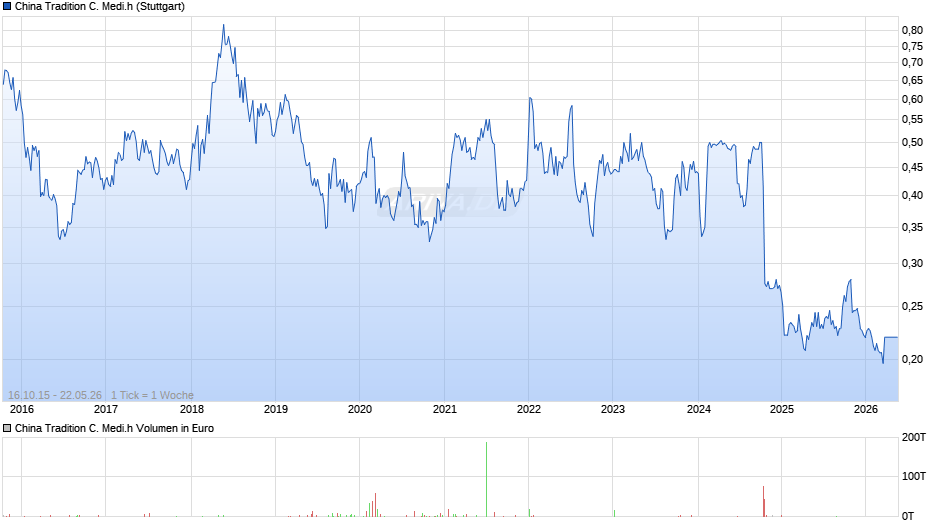Click the 0,70 price axis label
This screenshot has width=940, height=526.
(912, 62)
